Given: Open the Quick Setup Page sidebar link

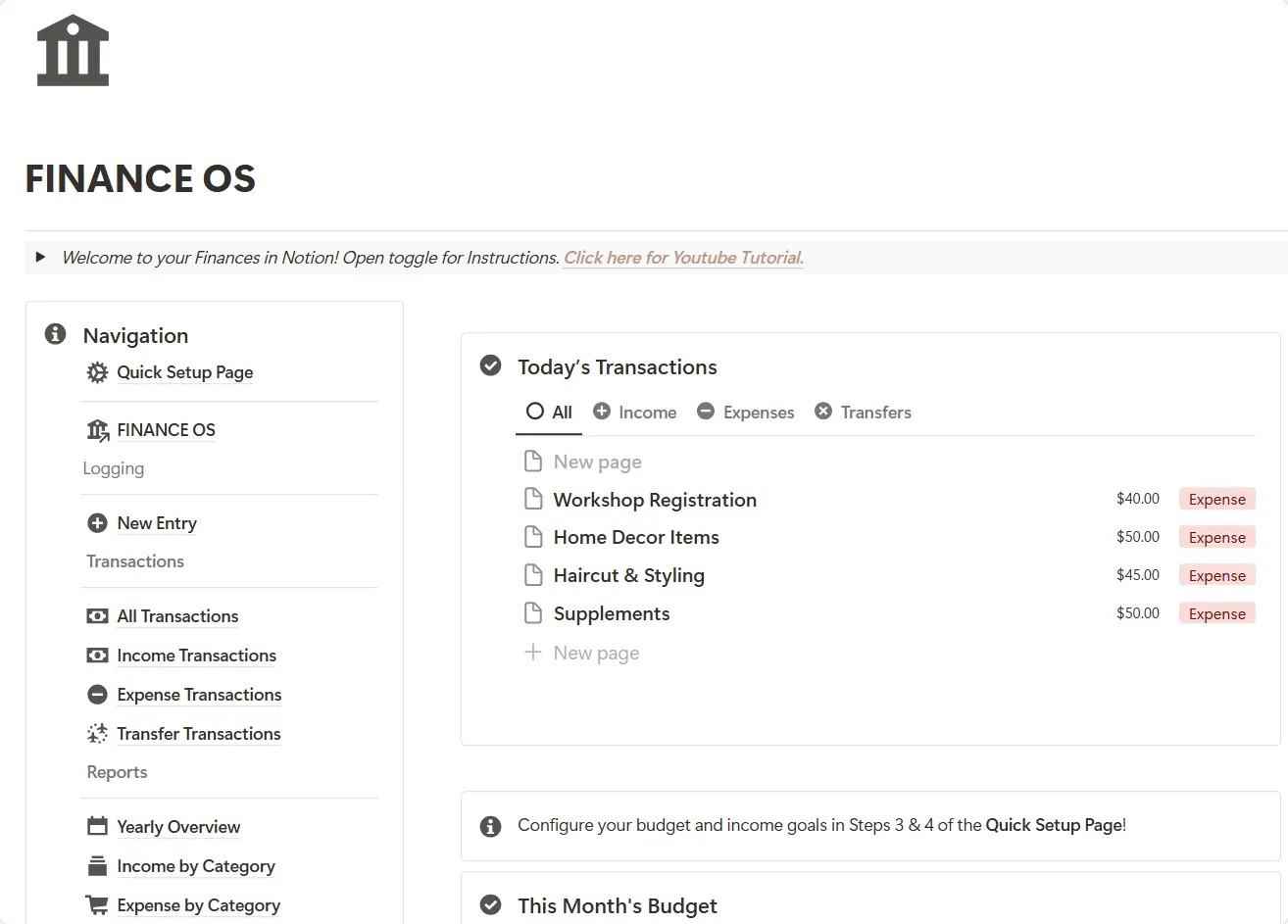Looking at the screenshot, I should pos(185,372).
